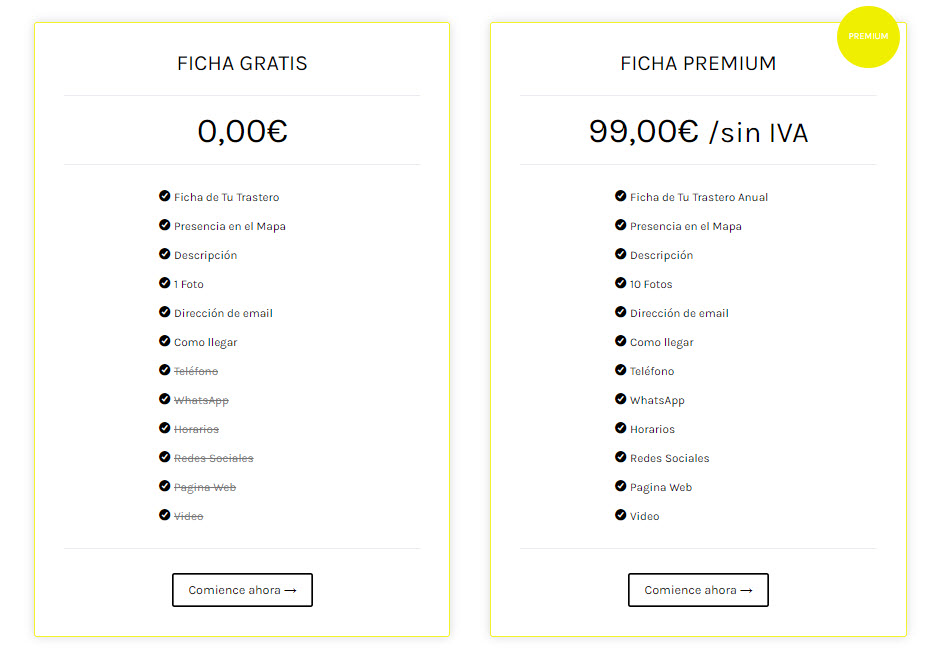Click the checkmark icon beside Ficha de Tu Trastero
Screen dimensions: 941x654
point(164,197)
